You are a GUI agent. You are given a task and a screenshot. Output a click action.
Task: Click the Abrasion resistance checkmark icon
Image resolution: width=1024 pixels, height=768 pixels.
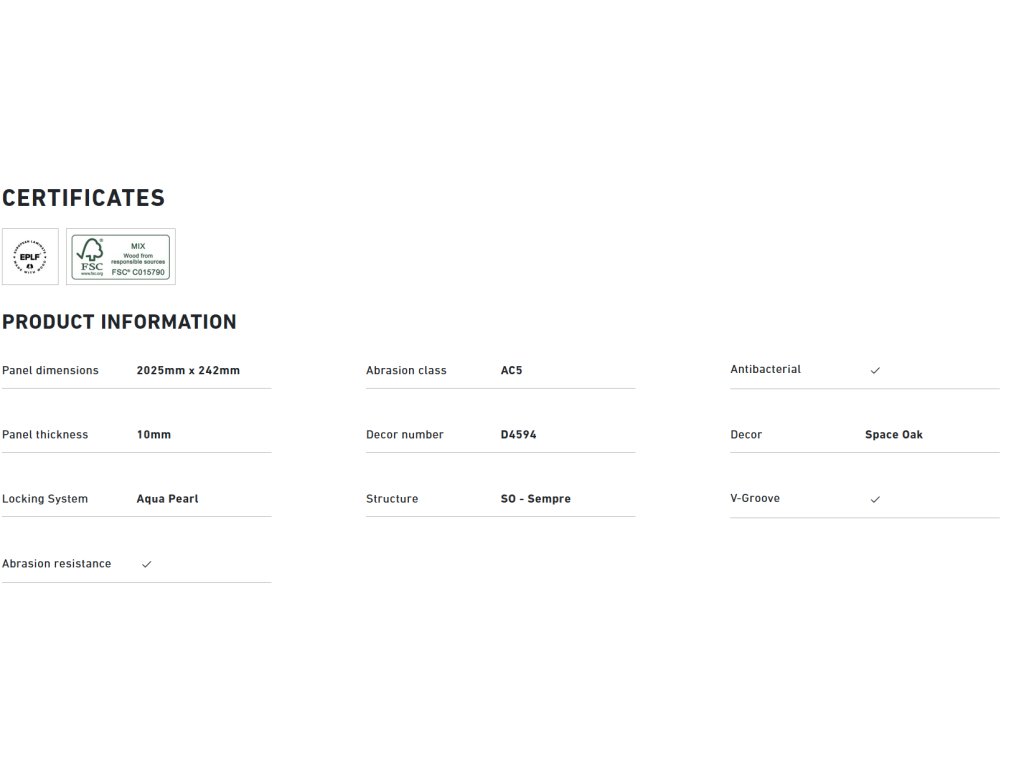147,564
